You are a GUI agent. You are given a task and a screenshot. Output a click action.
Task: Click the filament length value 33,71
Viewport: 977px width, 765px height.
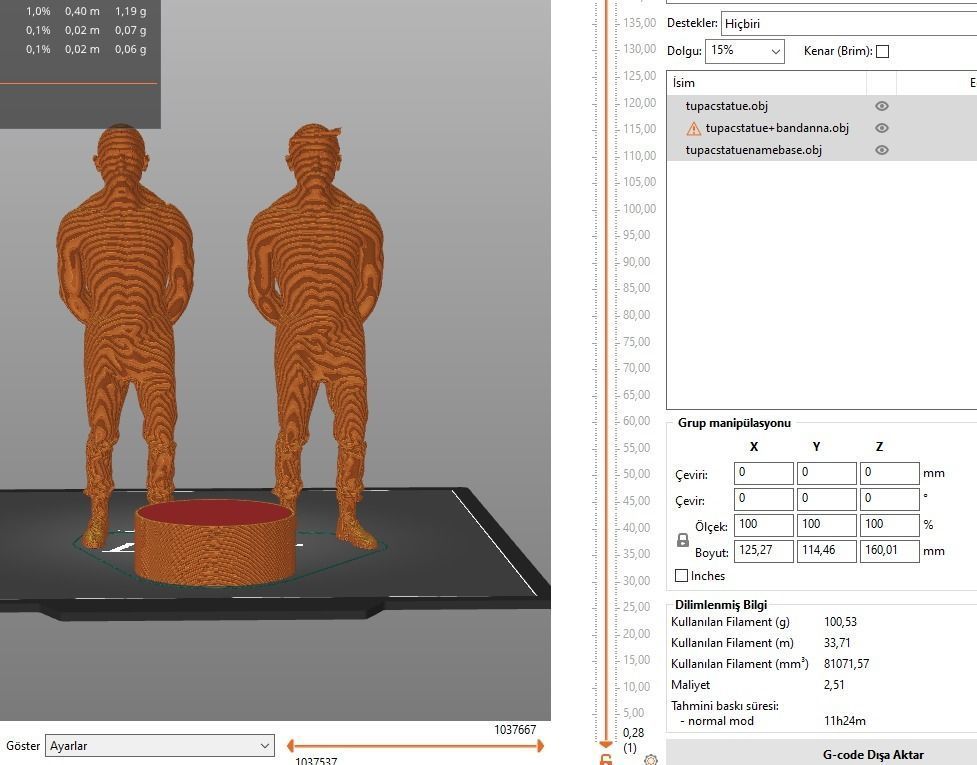point(837,643)
